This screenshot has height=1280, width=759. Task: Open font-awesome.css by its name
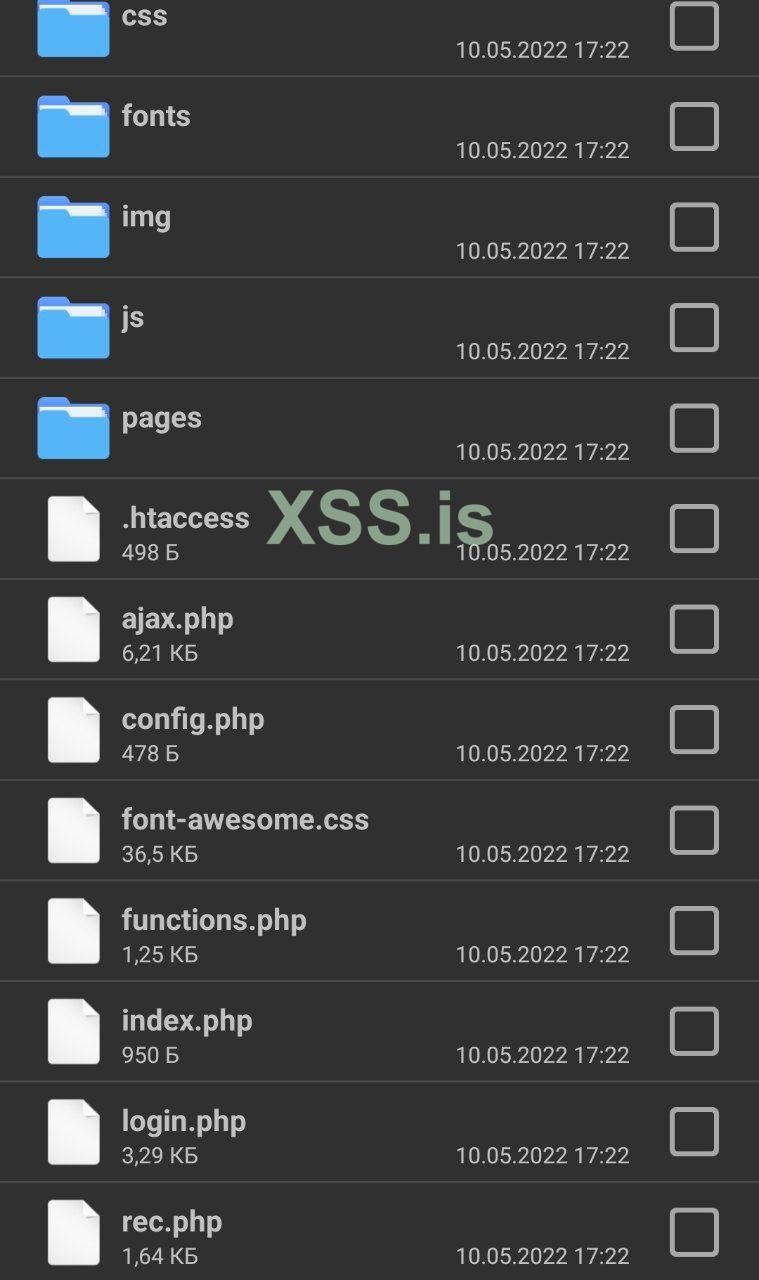[245, 820]
